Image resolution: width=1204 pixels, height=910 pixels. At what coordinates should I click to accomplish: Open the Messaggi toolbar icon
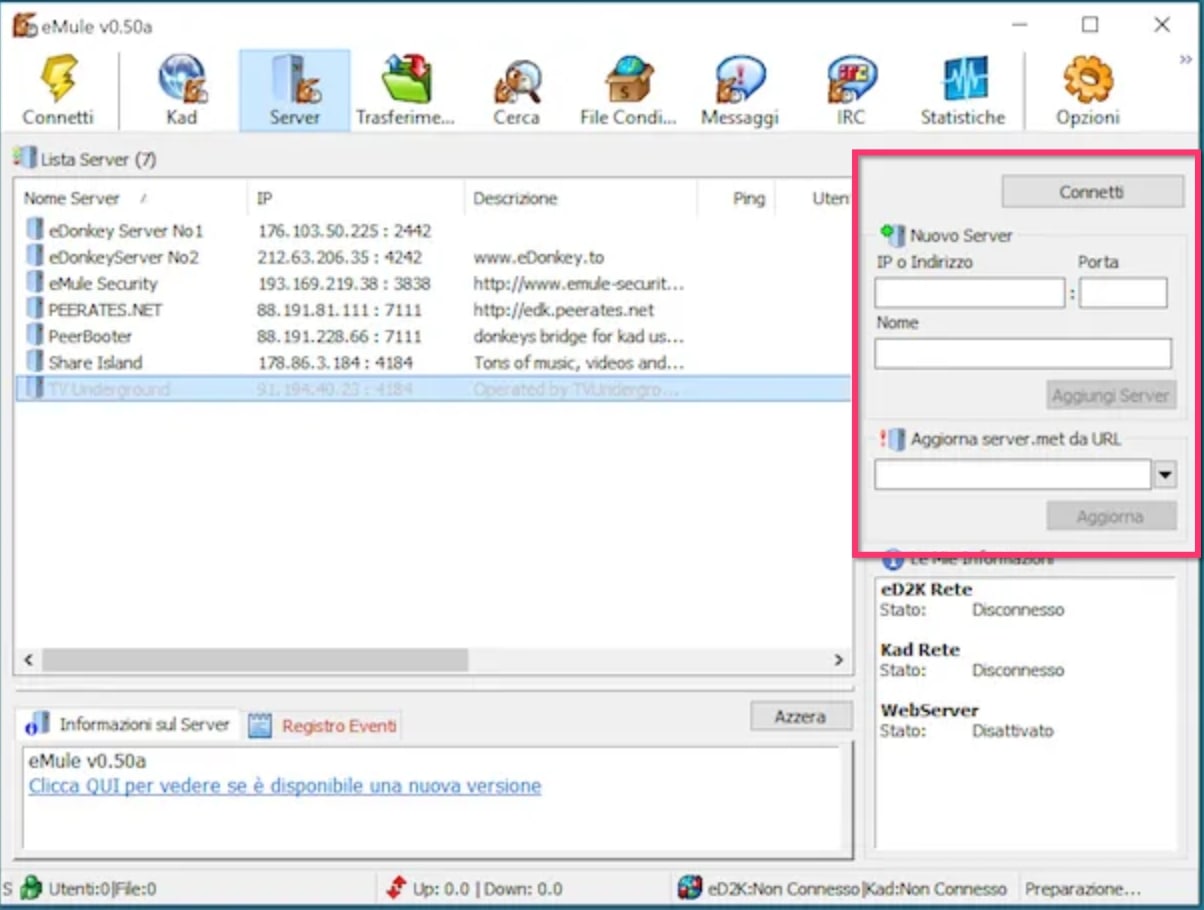[740, 80]
